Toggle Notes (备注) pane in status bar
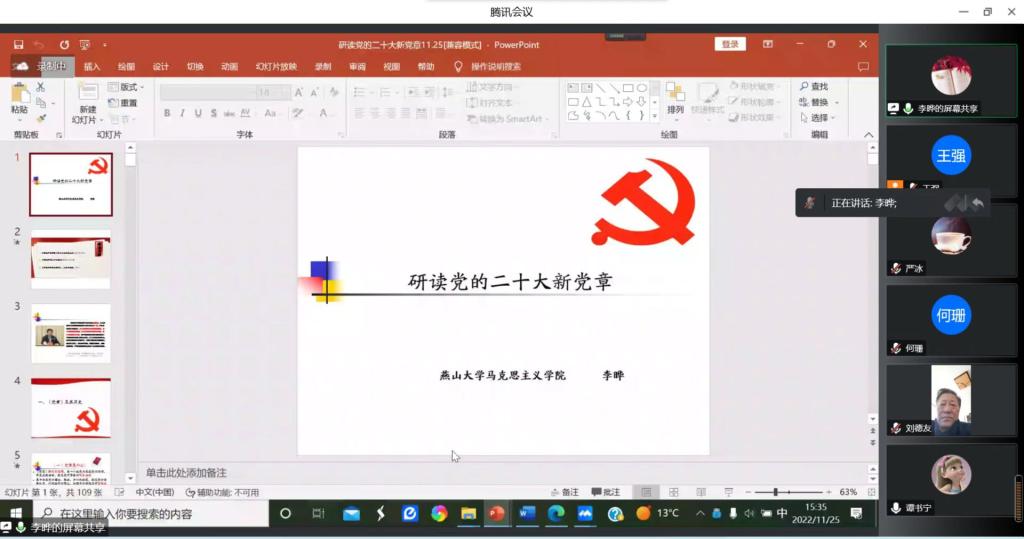The width and height of the screenshot is (1024, 539). tap(564, 492)
